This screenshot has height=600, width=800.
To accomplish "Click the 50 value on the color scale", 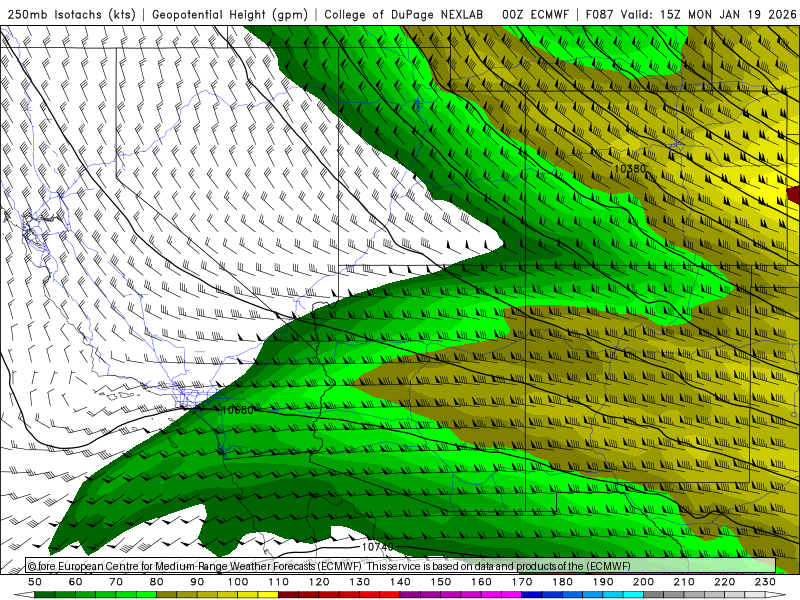I will [x=35, y=582].
